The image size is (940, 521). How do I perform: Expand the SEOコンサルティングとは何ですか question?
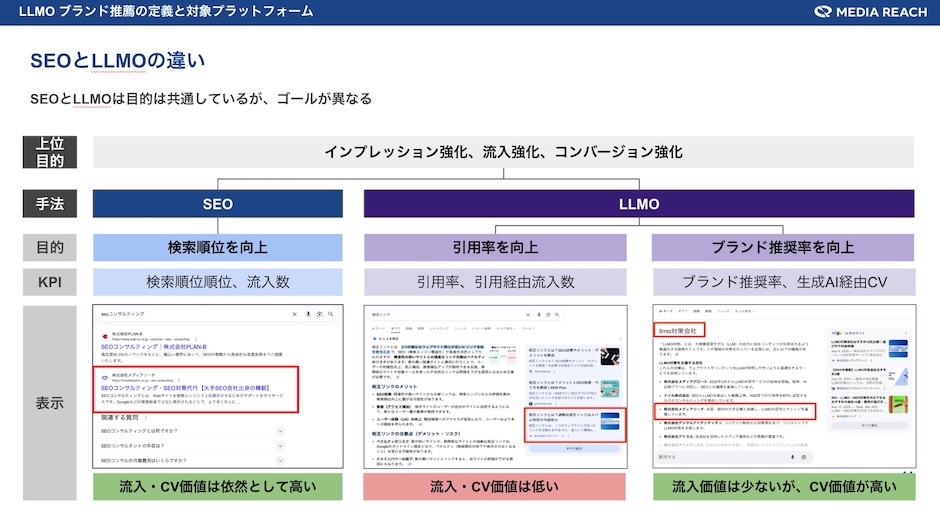[x=280, y=431]
